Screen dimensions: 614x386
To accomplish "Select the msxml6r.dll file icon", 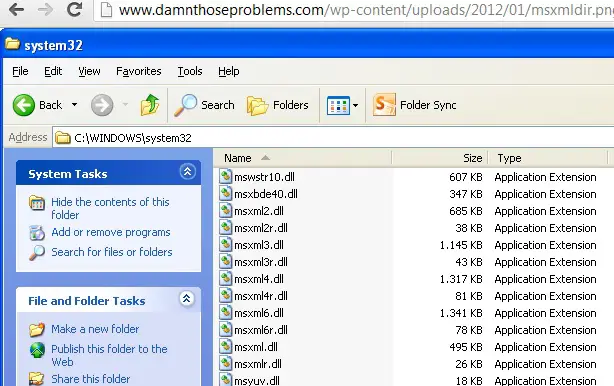I will 226,330.
